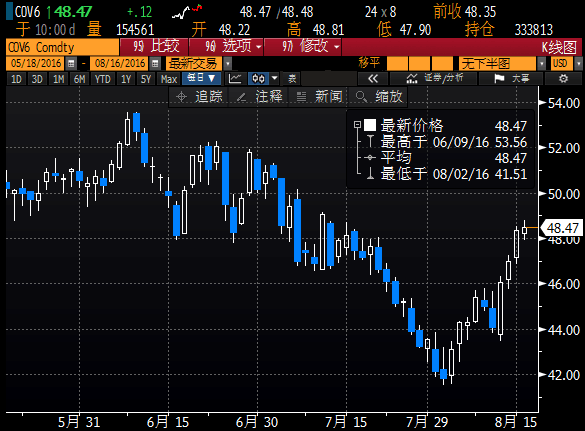Click 95 比较 compare button

pos(154,47)
